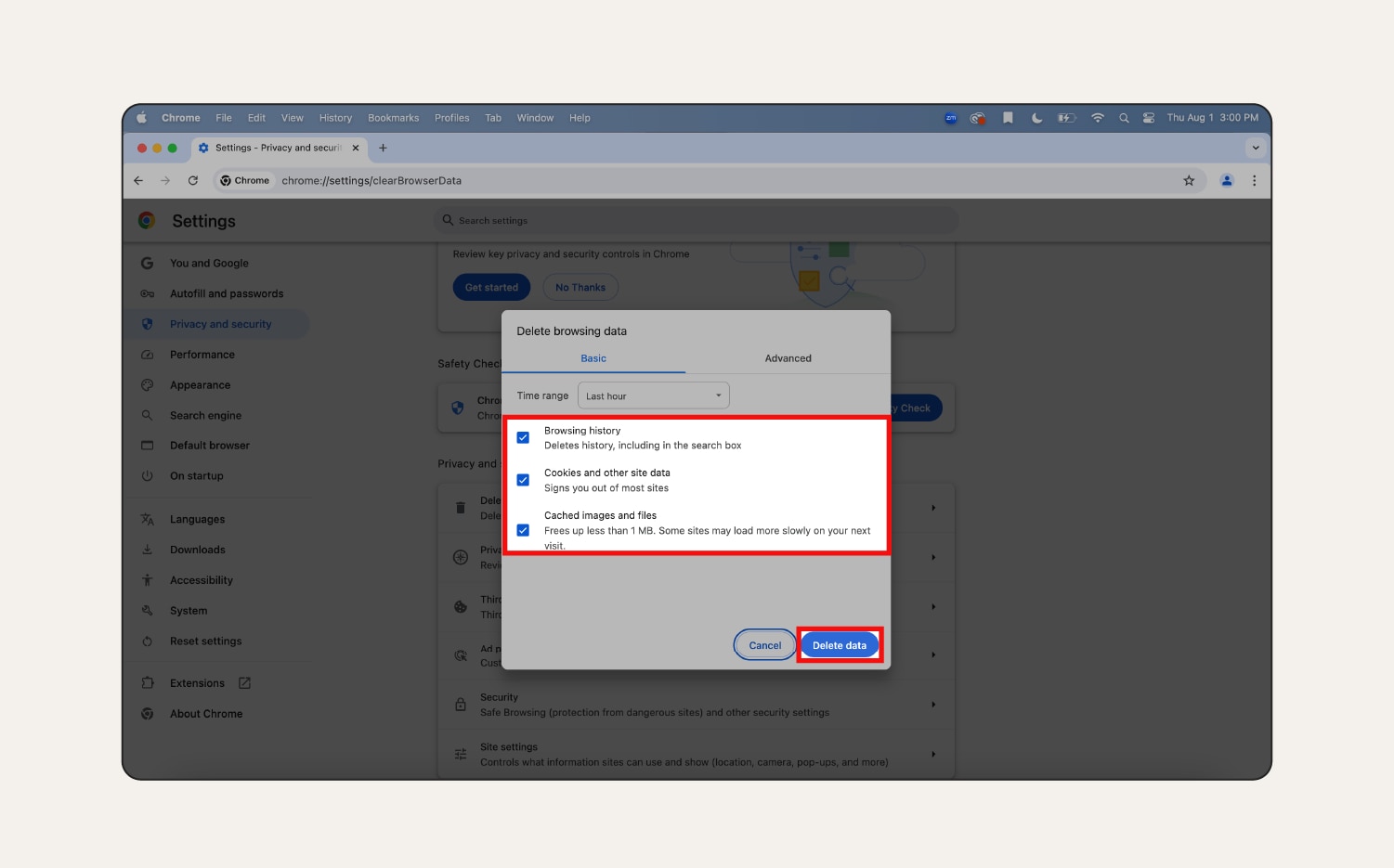1394x868 pixels.
Task: Switch to the Advanced tab
Action: [x=788, y=358]
